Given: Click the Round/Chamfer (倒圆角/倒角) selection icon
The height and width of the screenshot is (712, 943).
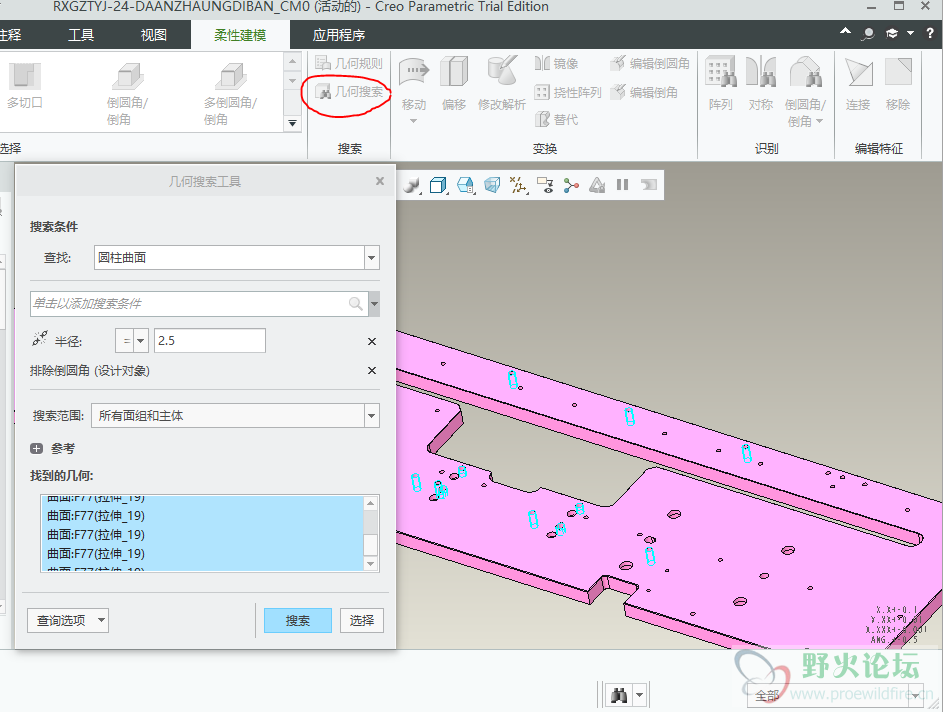Looking at the screenshot, I should [127, 77].
